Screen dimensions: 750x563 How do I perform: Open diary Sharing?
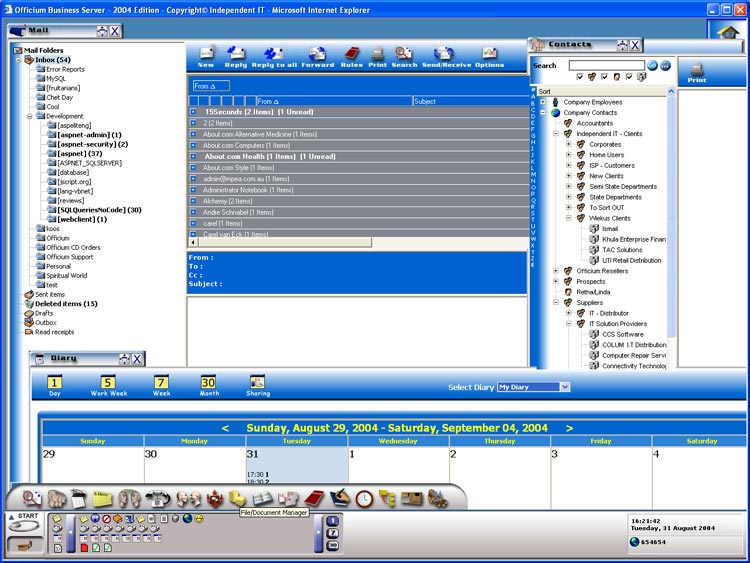pos(258,386)
